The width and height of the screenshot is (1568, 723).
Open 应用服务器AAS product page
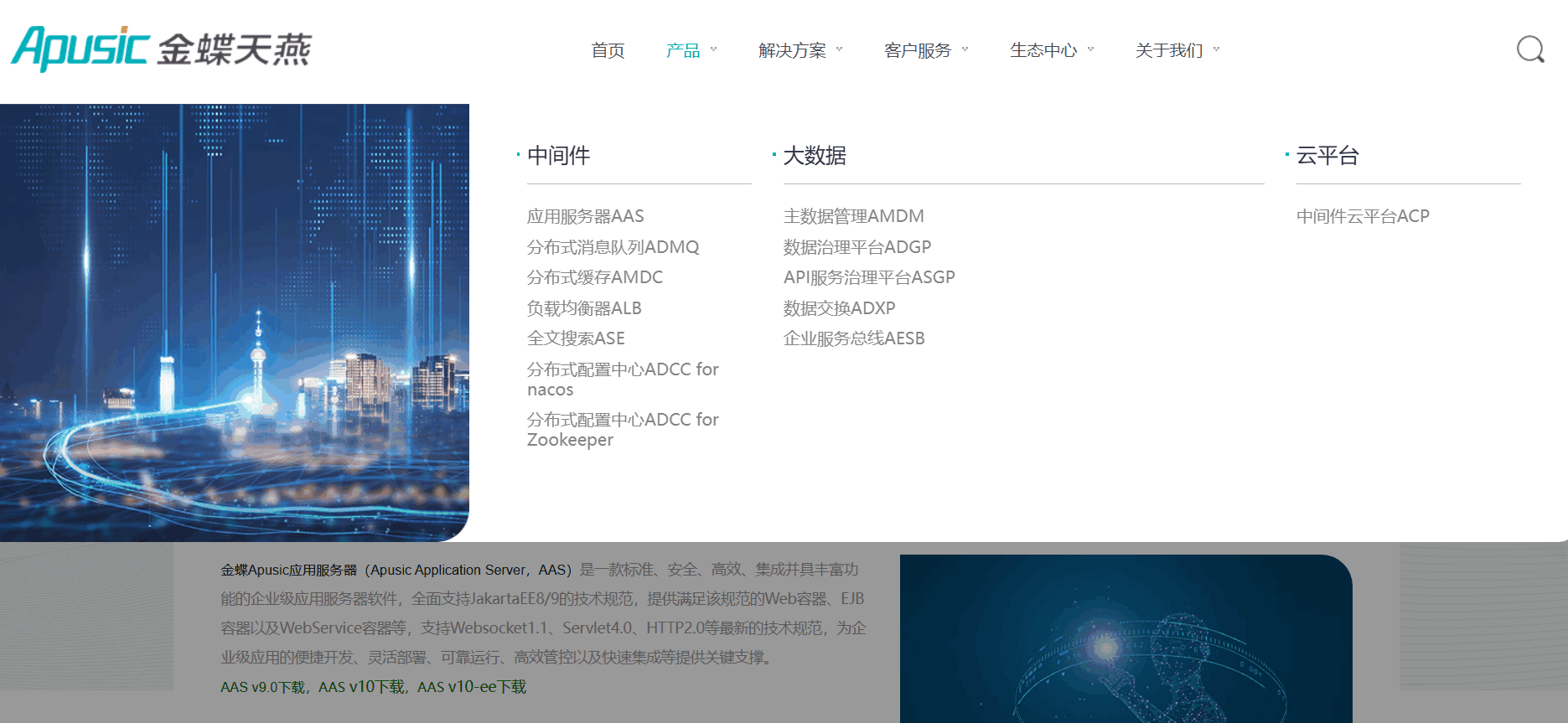coord(585,216)
